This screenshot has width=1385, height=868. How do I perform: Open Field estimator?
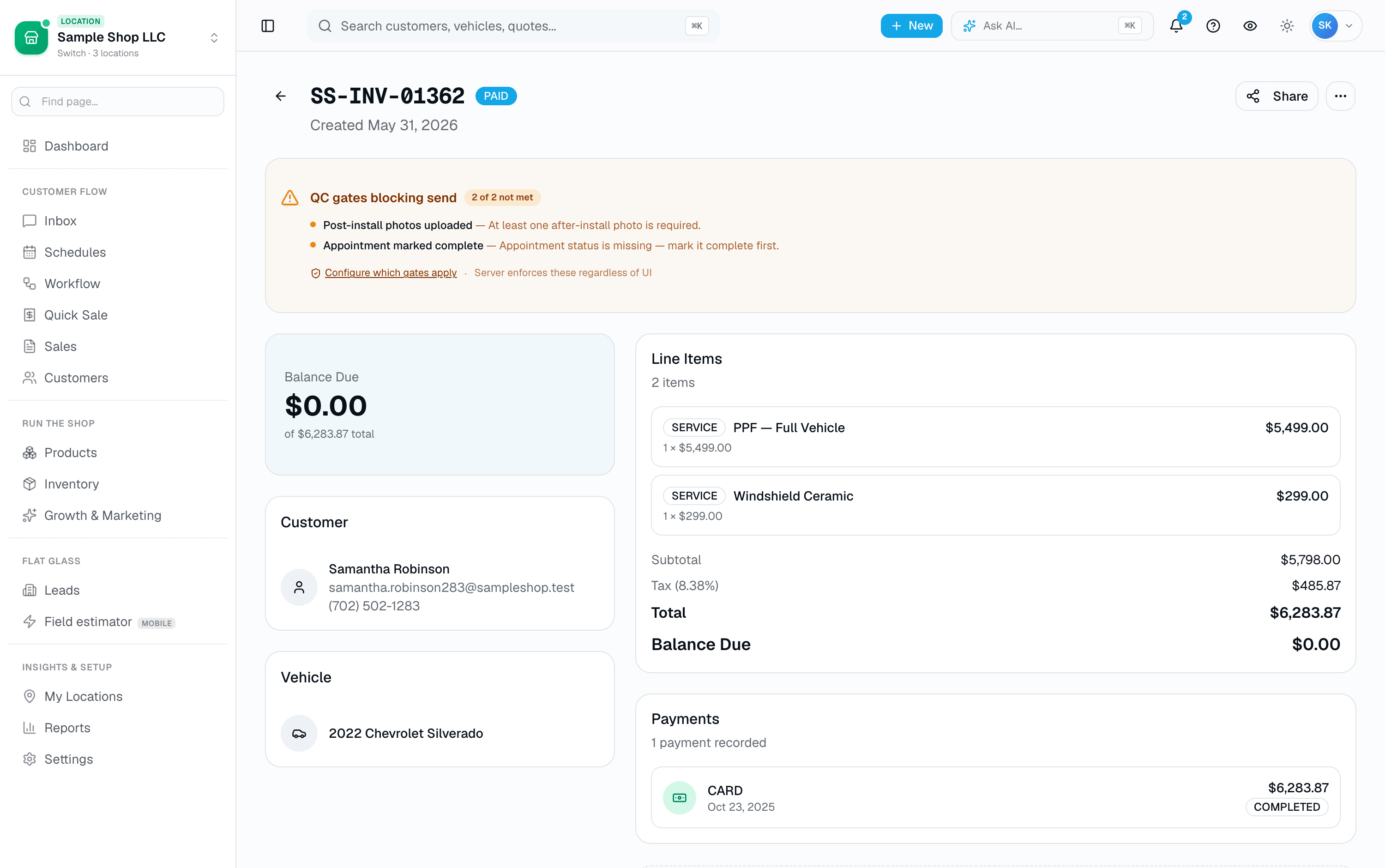click(118, 622)
